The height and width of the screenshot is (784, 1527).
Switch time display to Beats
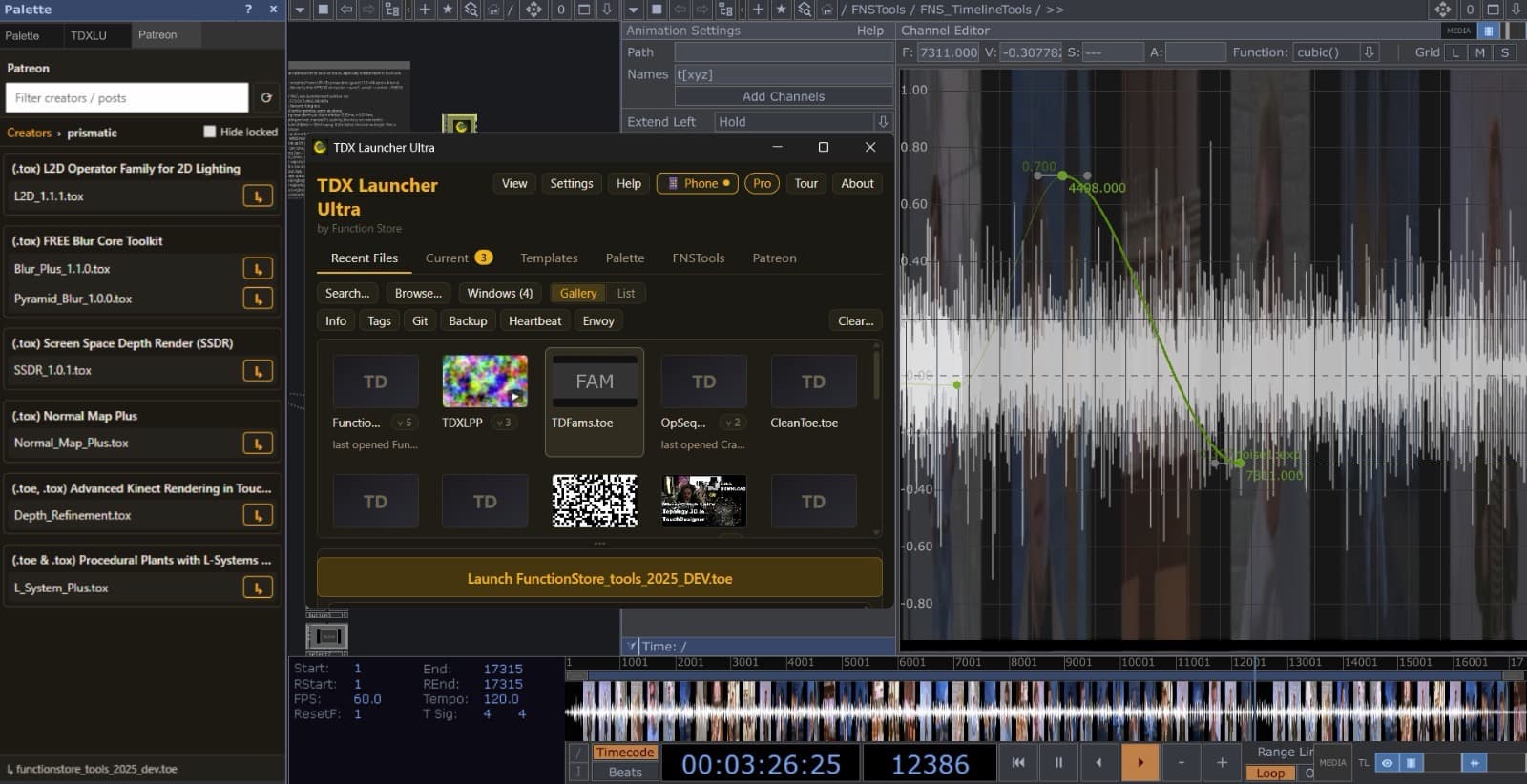coord(625,773)
